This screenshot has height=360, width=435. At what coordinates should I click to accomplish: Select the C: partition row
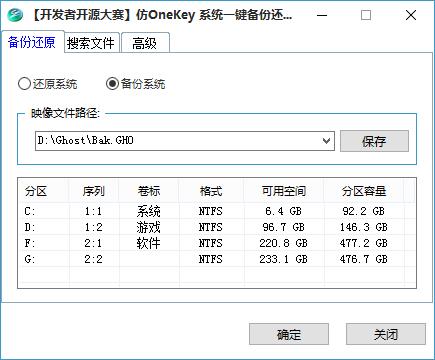pyautogui.click(x=217, y=211)
